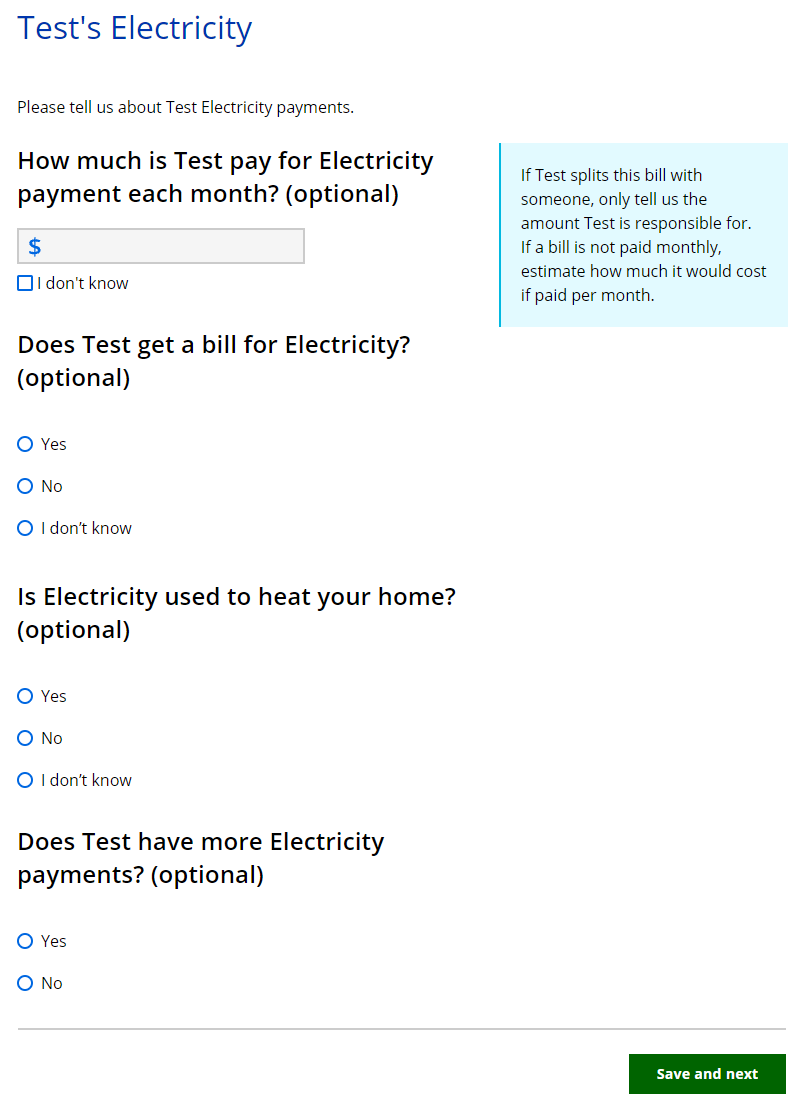Click the "Please tell us about" intro text
This screenshot has width=796, height=1103.
185,107
